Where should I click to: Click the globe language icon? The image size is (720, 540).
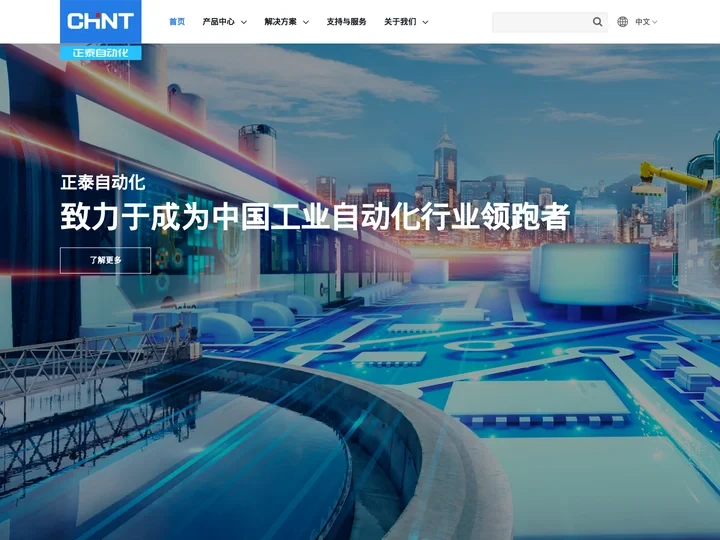tap(622, 22)
